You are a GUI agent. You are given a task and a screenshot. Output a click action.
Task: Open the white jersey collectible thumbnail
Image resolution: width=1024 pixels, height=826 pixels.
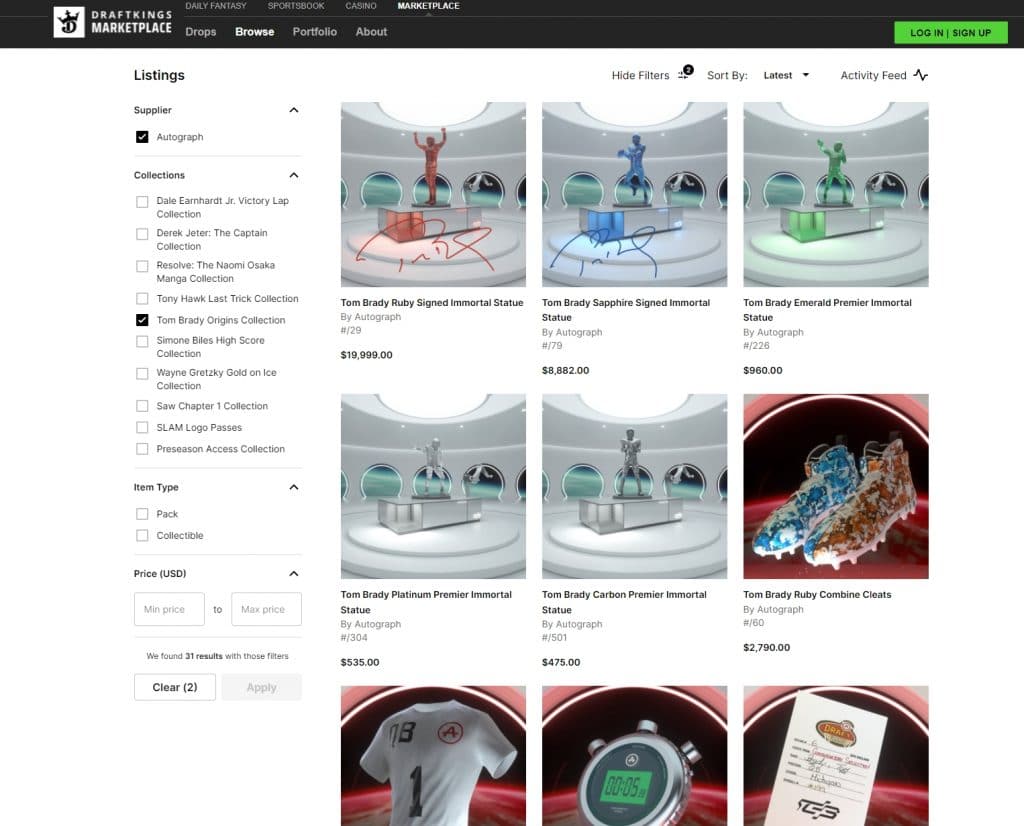[433, 755]
